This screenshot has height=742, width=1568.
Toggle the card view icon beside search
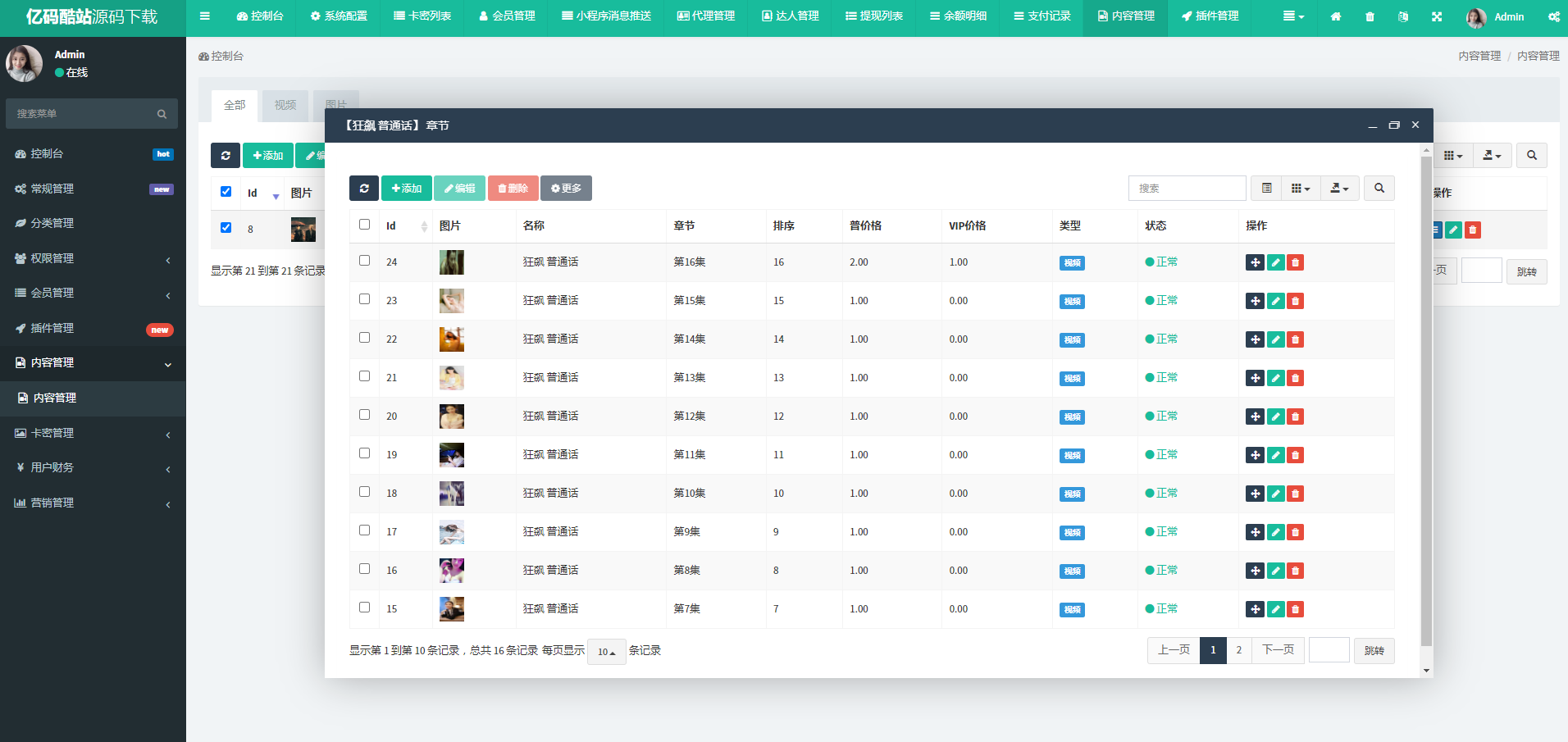coord(1266,189)
